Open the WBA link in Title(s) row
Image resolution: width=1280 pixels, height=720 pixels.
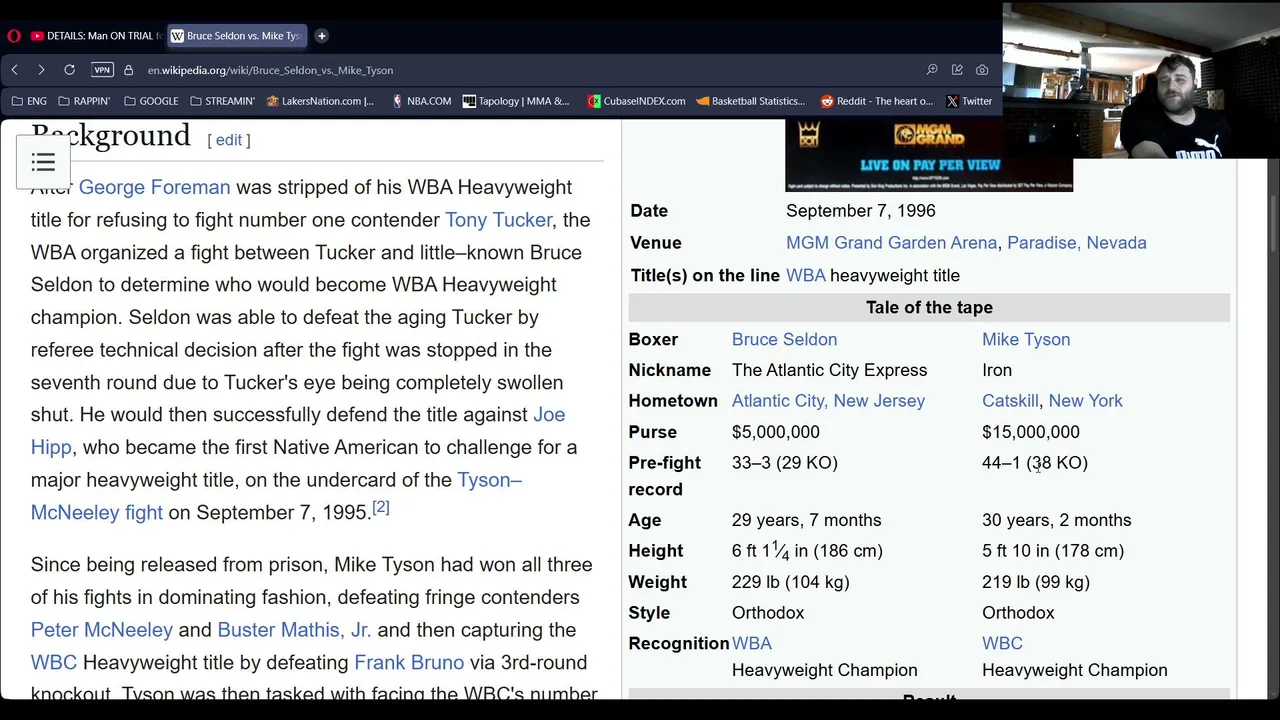click(x=806, y=275)
